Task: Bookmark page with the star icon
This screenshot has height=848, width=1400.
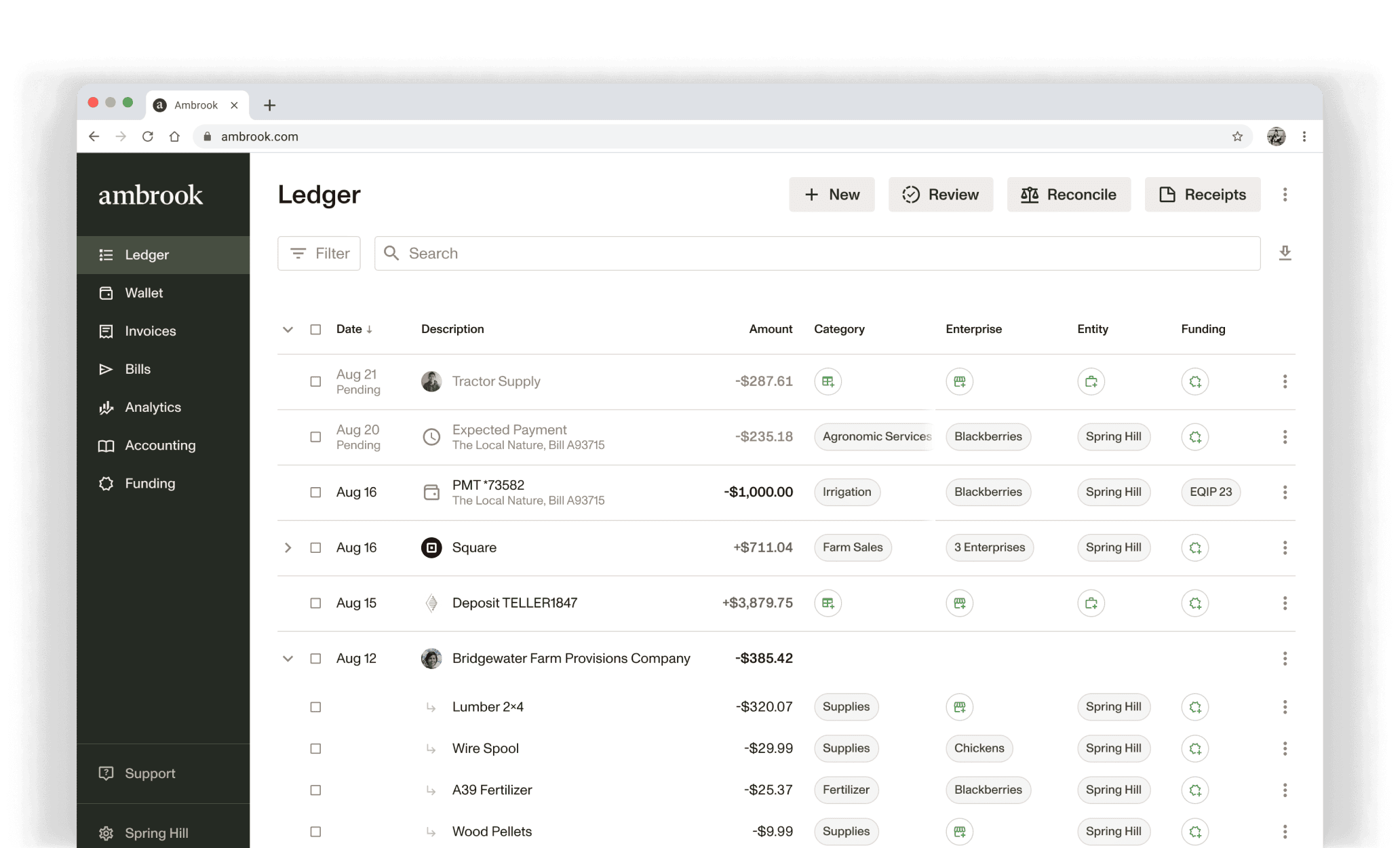Action: point(1237,136)
